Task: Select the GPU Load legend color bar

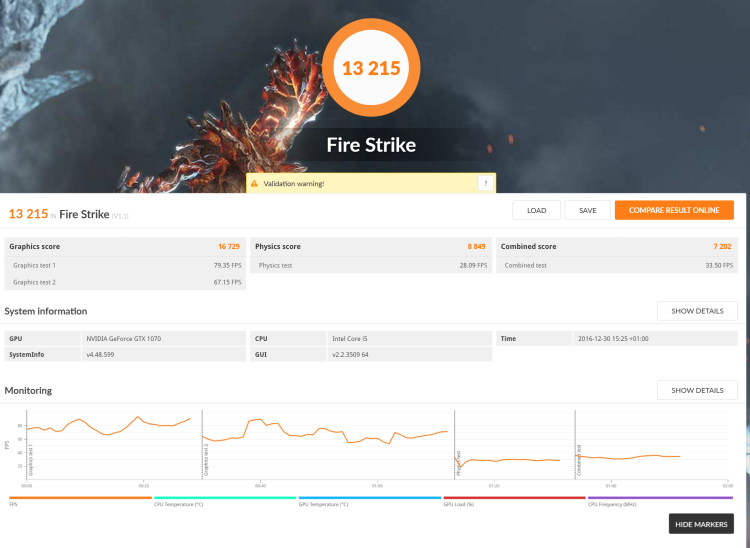Action: click(514, 498)
